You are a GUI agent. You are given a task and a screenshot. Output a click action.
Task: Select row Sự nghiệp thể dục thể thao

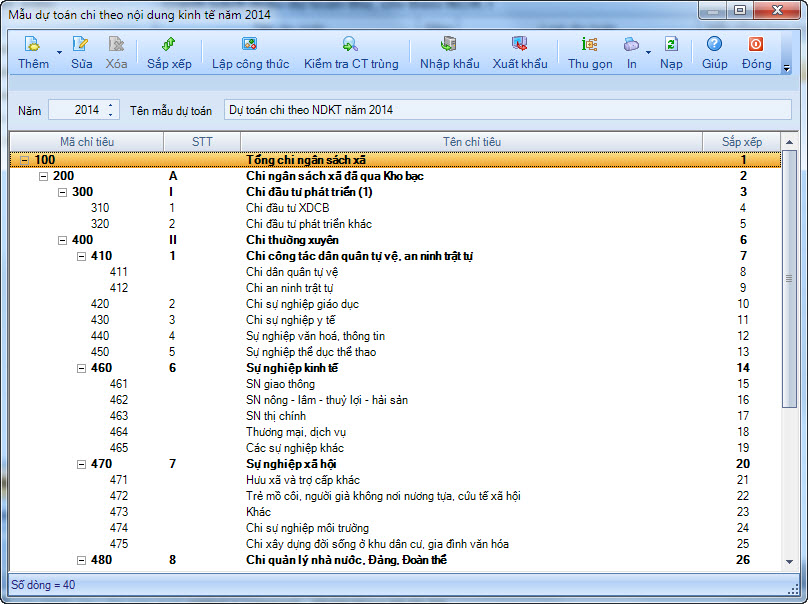coord(395,351)
